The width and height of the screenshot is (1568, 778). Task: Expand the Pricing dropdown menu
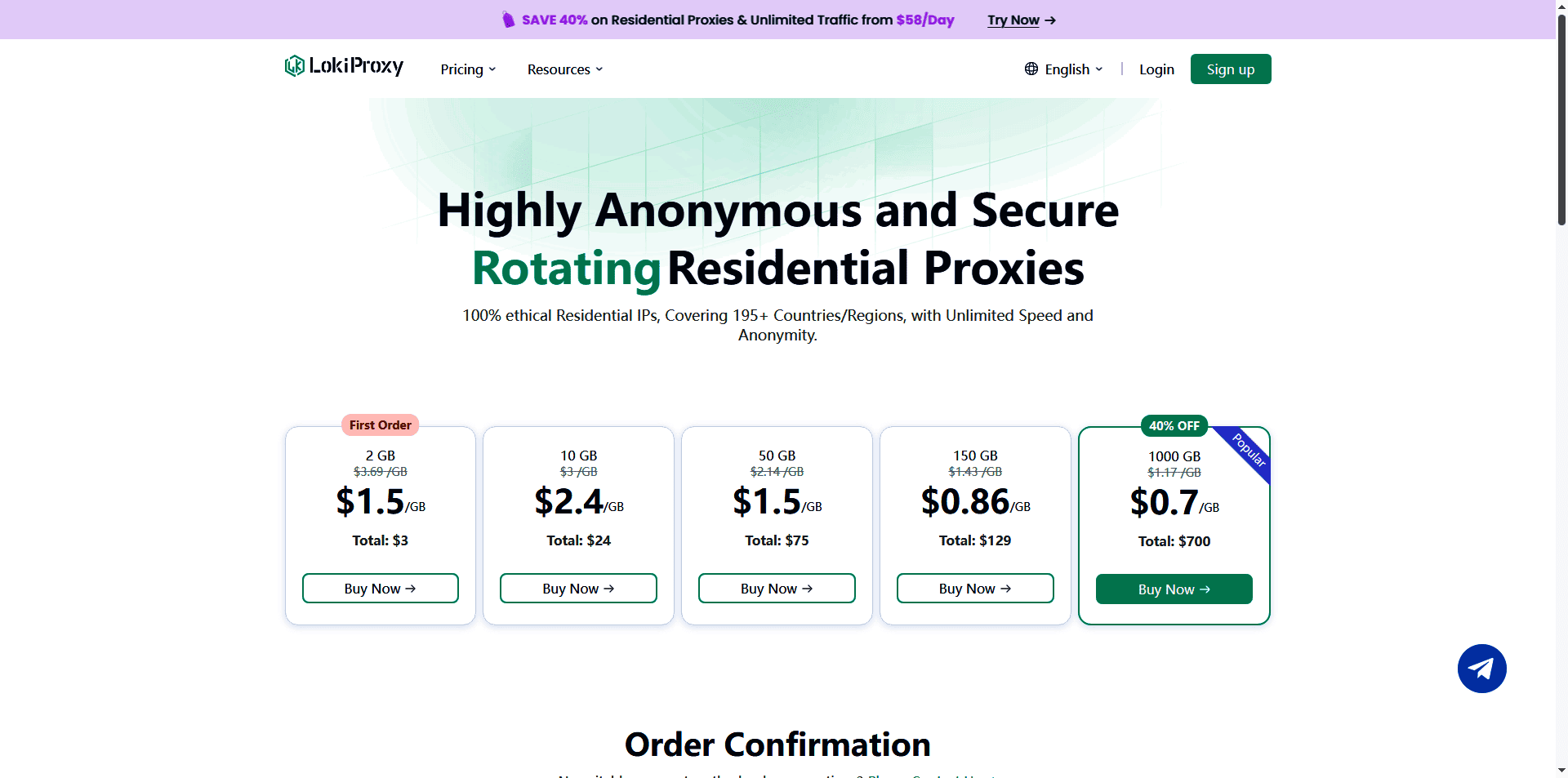pyautogui.click(x=468, y=69)
